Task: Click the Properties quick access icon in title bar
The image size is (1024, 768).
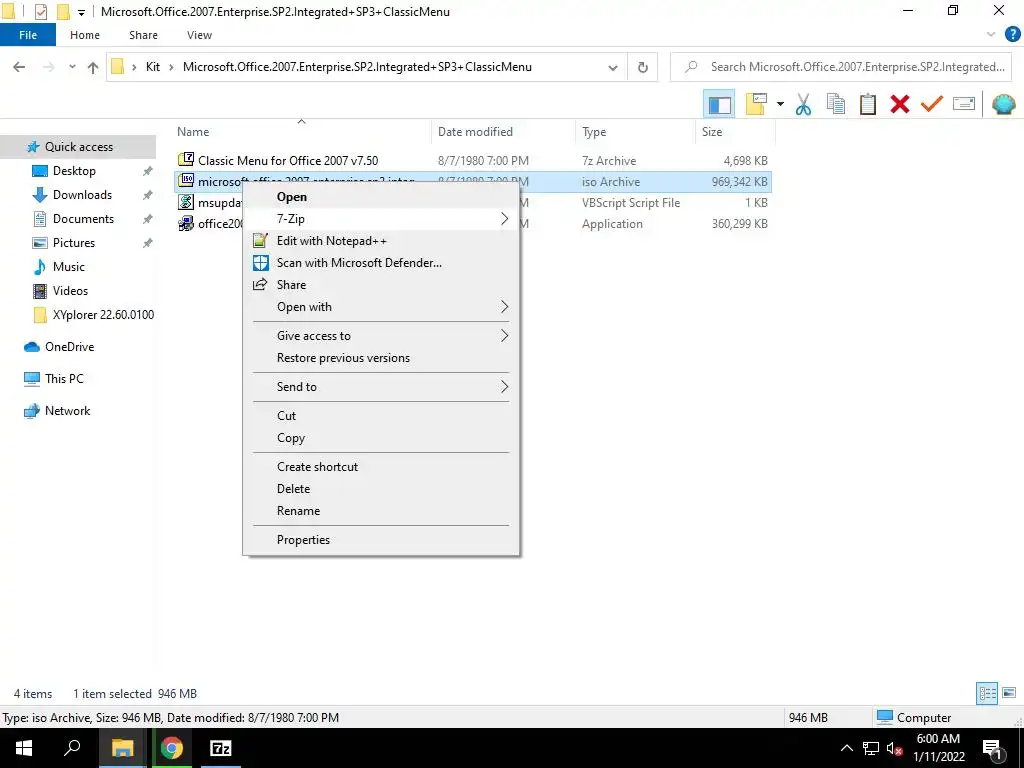Action: point(40,12)
